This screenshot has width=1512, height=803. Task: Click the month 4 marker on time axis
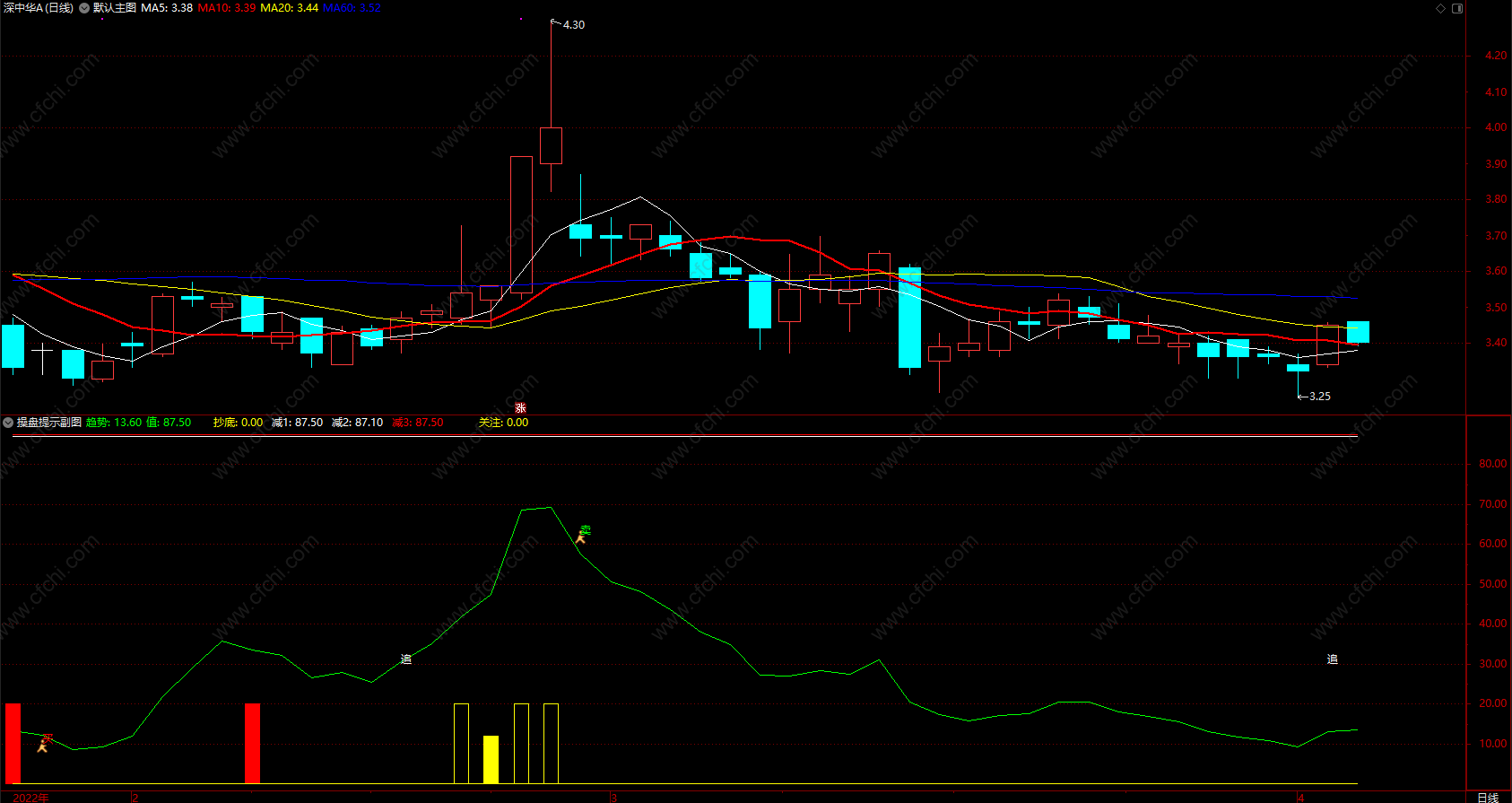coord(1300,797)
